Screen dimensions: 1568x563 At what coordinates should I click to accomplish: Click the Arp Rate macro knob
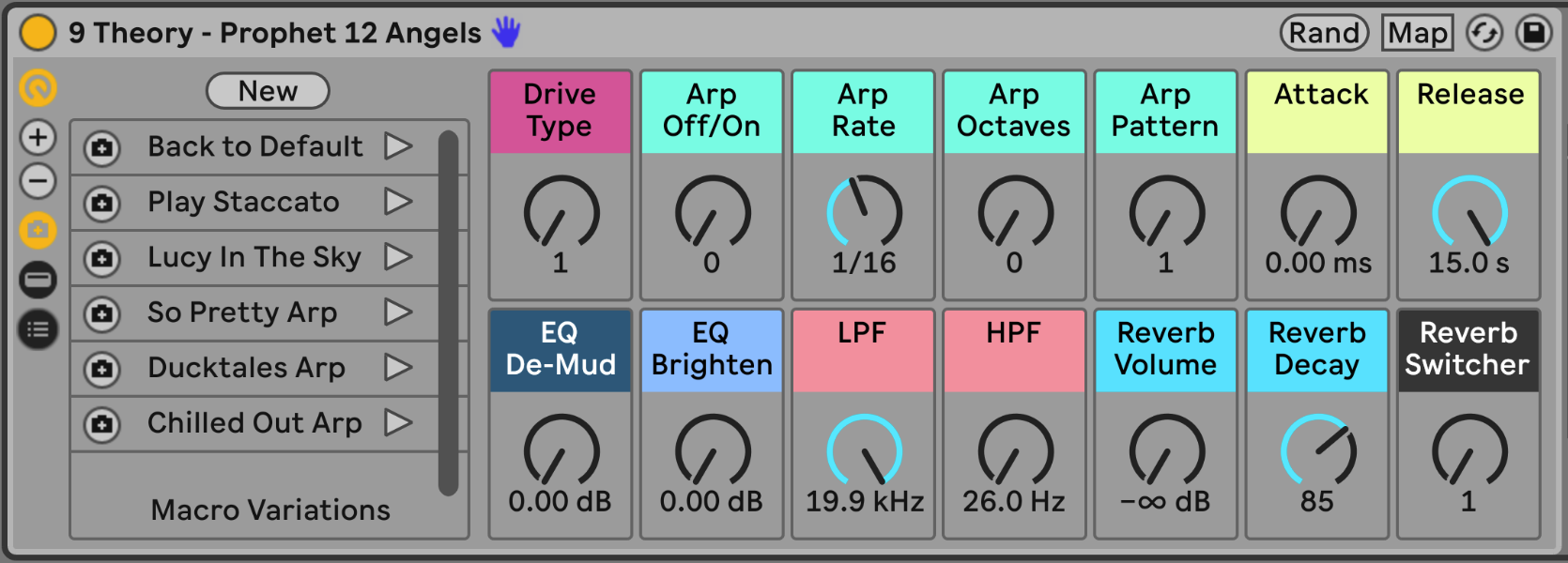click(864, 212)
